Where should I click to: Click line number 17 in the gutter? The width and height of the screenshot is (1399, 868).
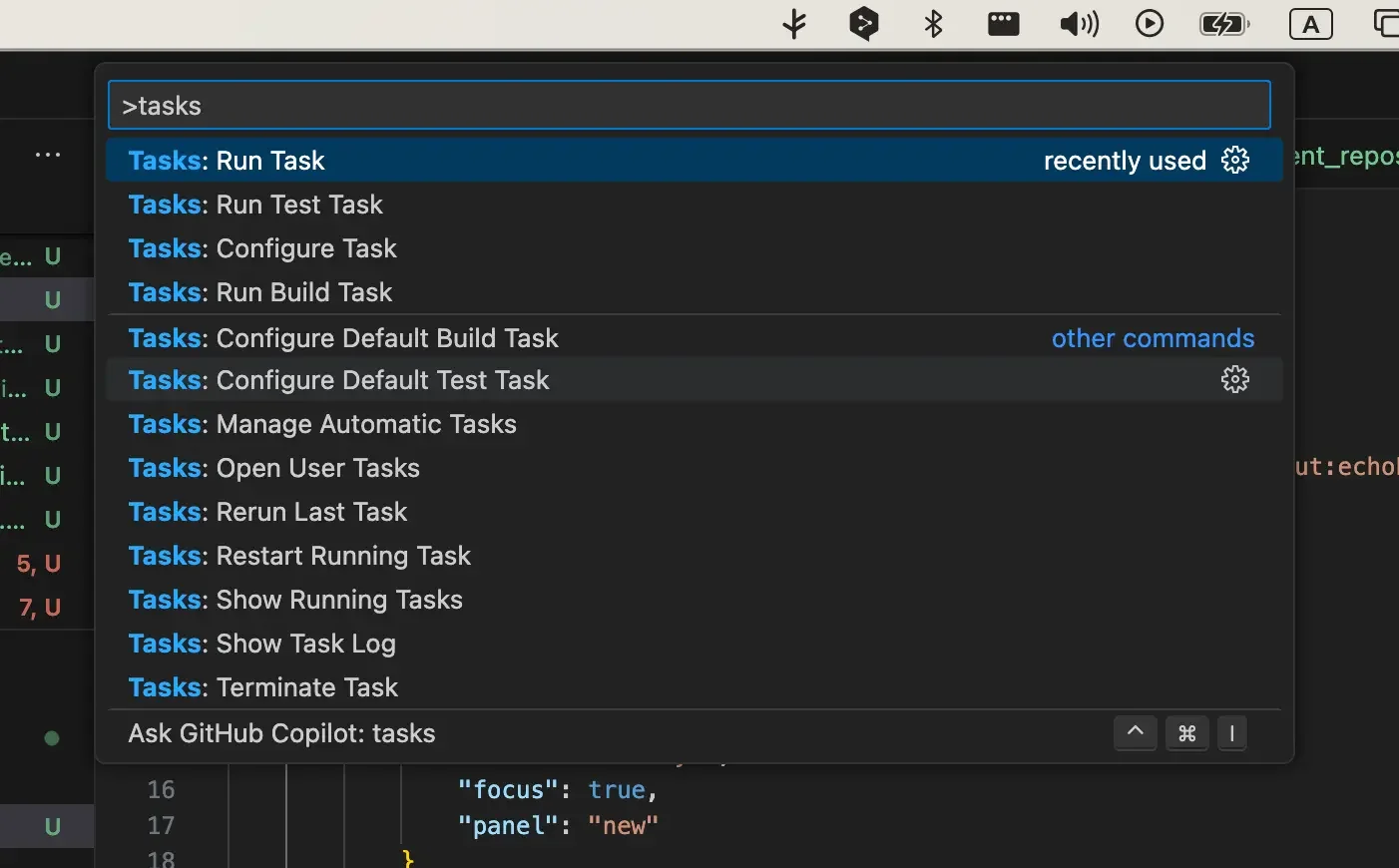point(161,825)
